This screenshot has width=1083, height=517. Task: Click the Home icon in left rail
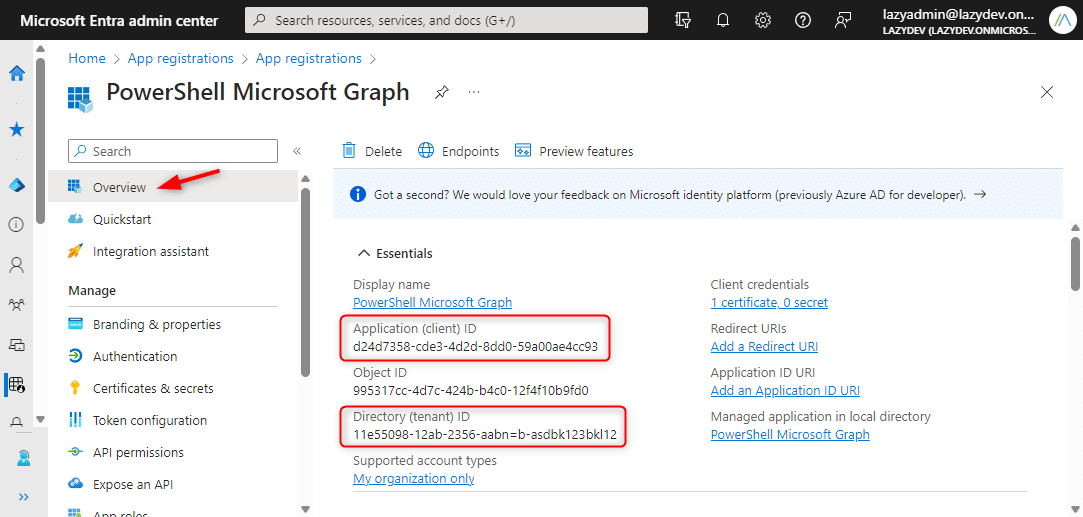pyautogui.click(x=17, y=73)
